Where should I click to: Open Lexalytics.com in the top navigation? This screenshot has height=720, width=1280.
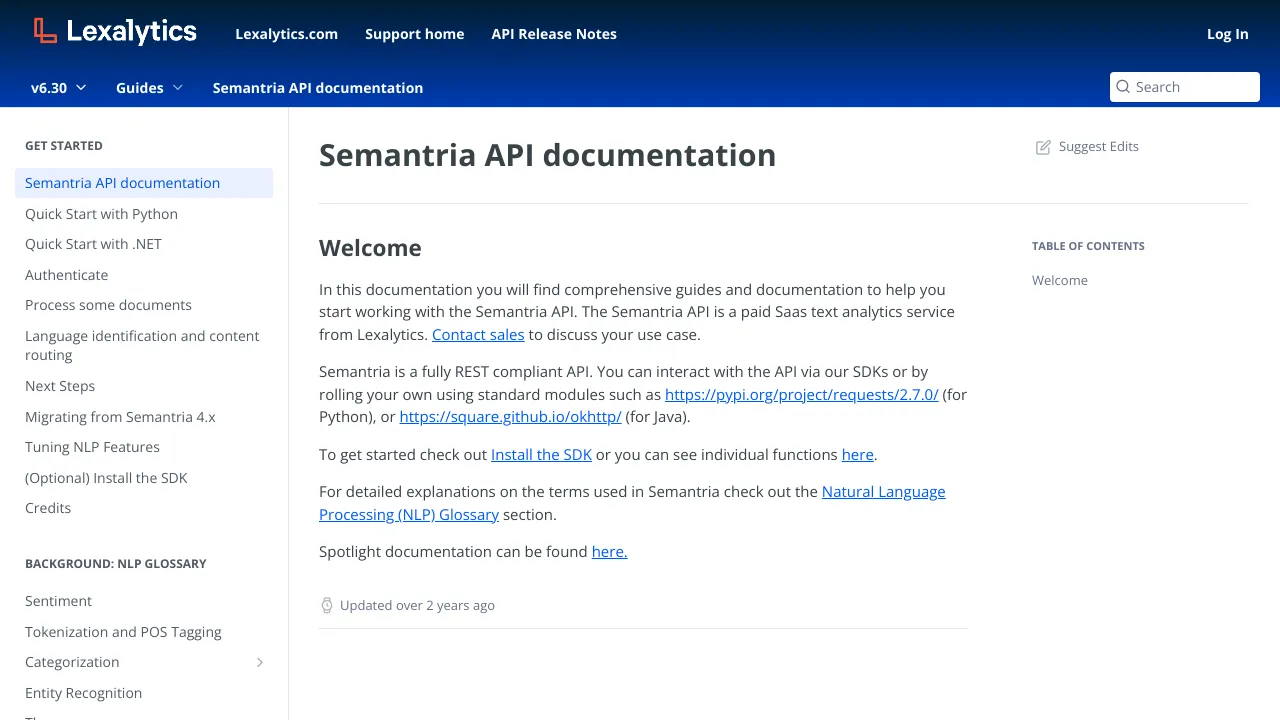(x=287, y=34)
